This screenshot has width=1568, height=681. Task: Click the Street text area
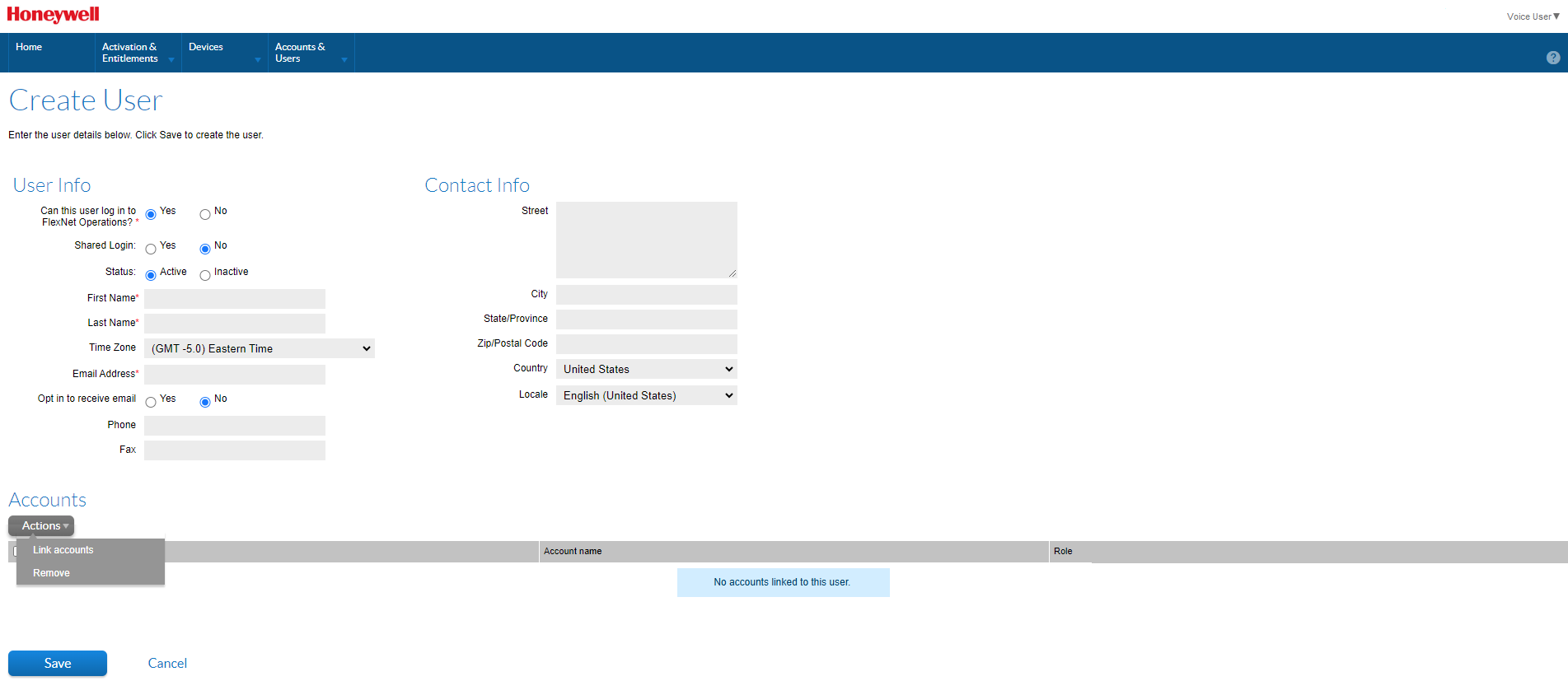[646, 240]
